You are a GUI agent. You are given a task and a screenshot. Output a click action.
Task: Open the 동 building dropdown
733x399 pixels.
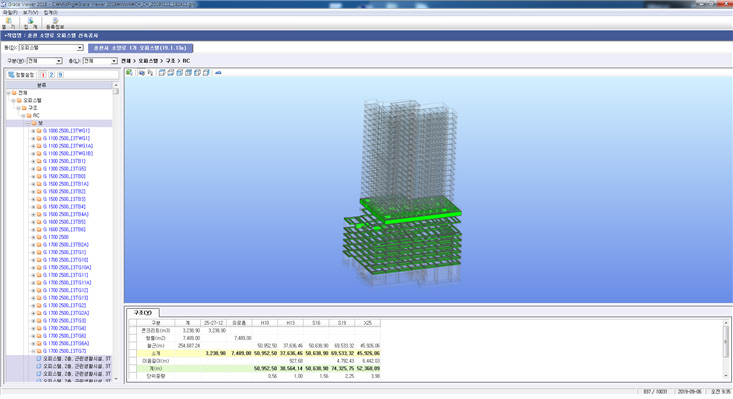(x=80, y=48)
